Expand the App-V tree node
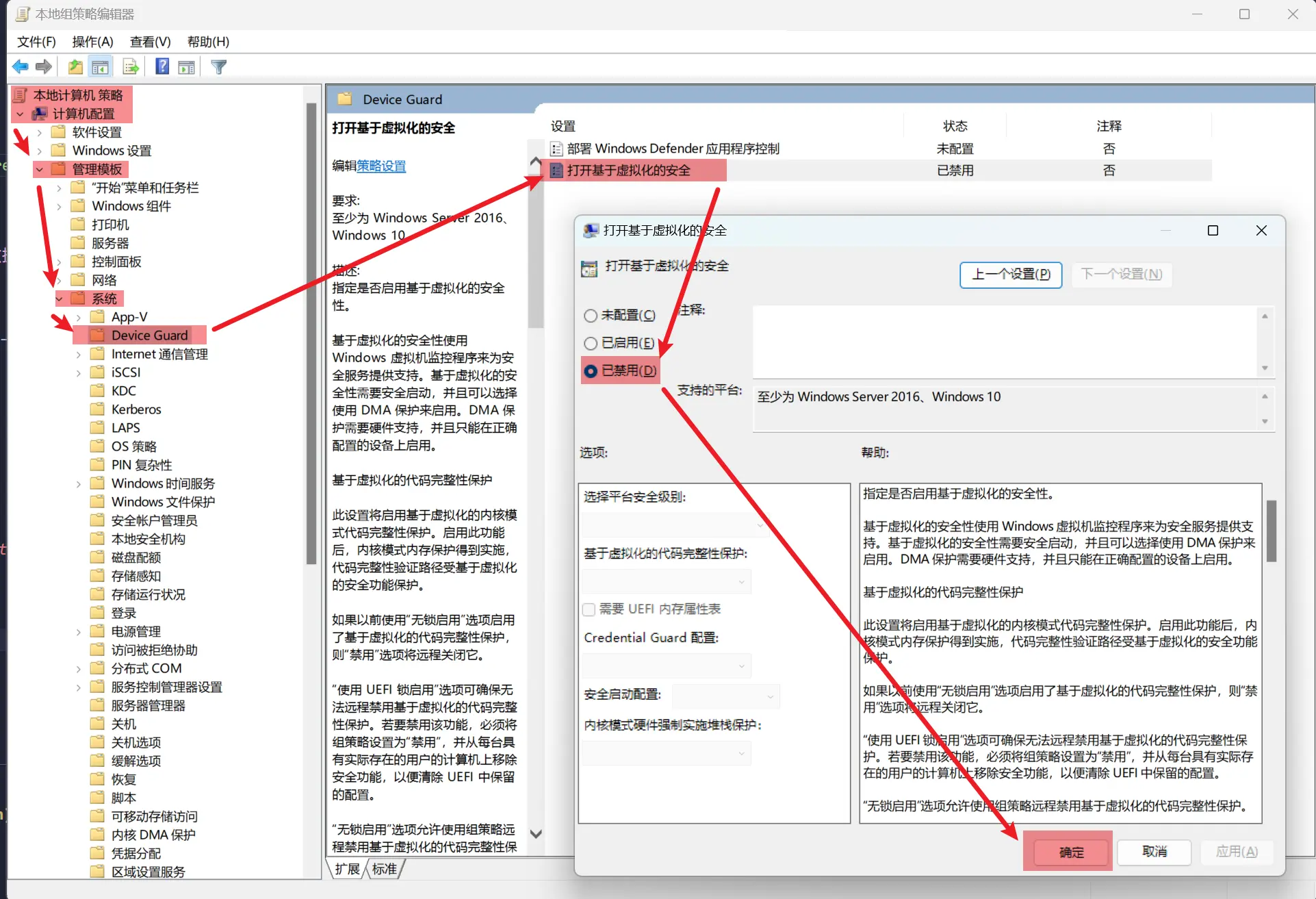Viewport: 1316px width, 899px height. pos(79,317)
